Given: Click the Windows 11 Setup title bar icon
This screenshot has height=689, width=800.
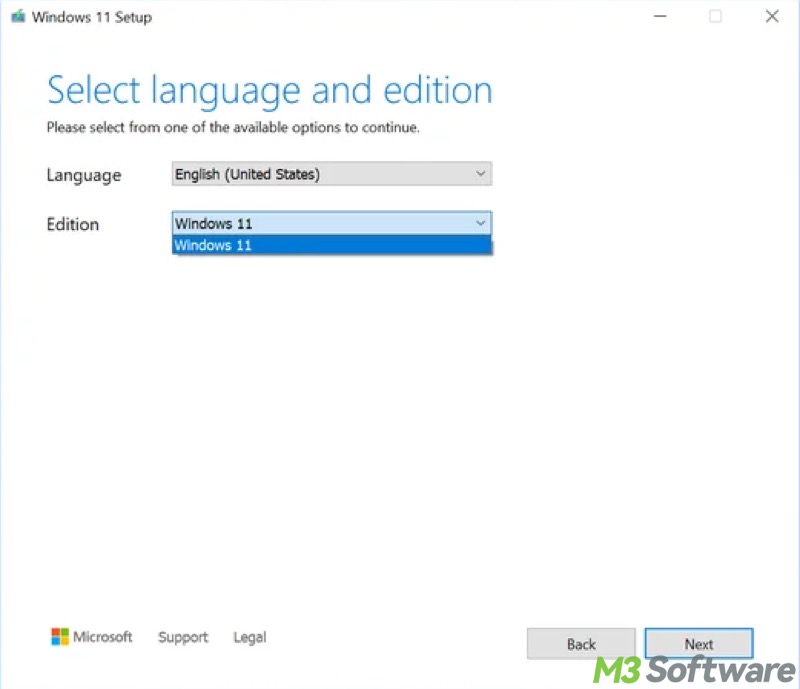Looking at the screenshot, I should 18,17.
